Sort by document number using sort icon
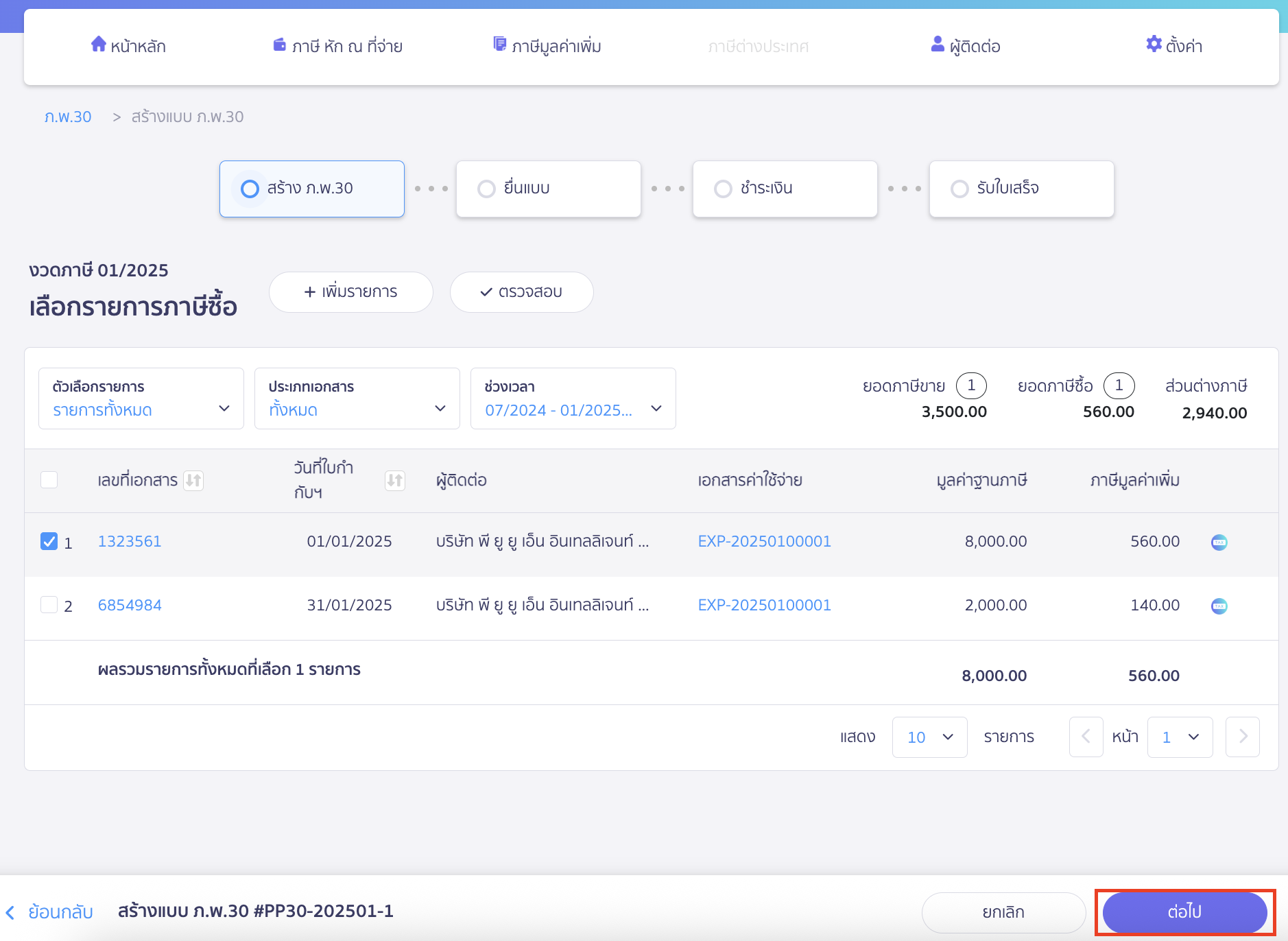 coord(193,481)
